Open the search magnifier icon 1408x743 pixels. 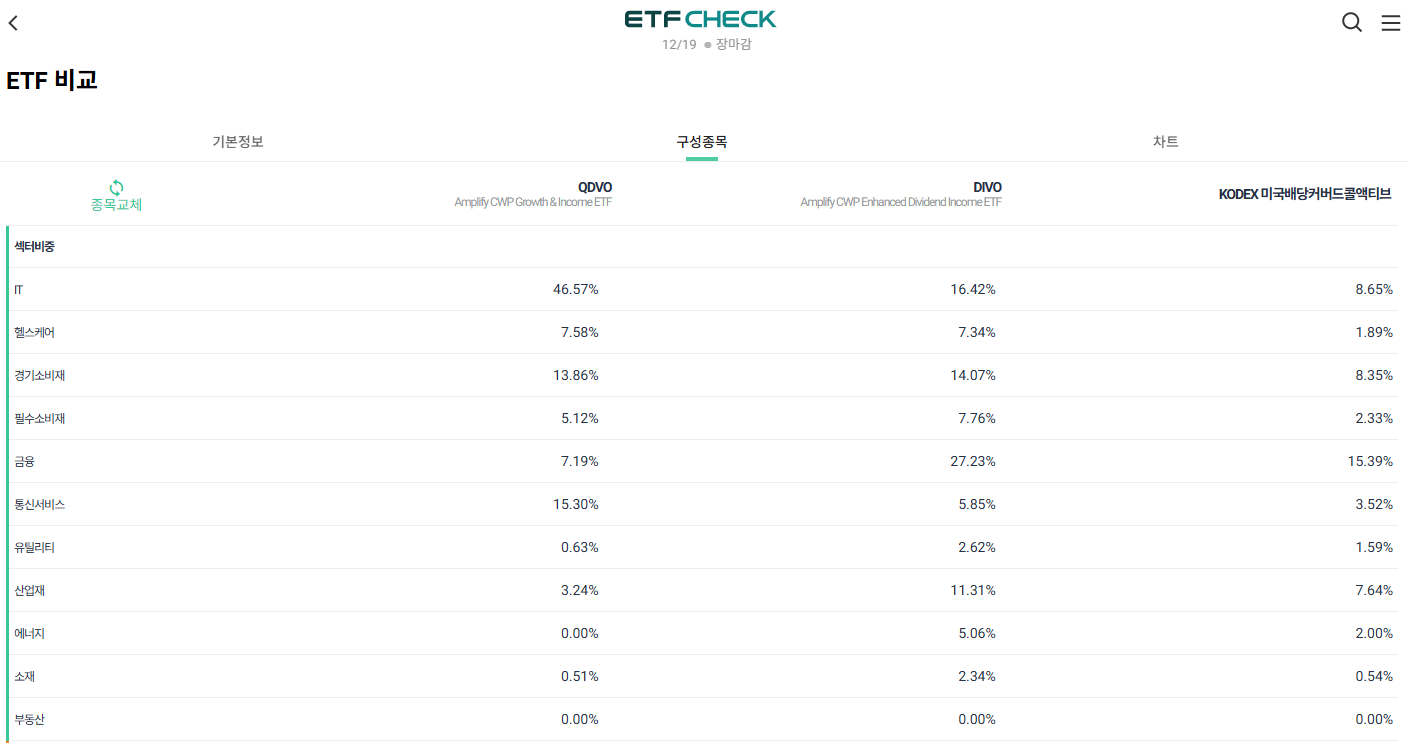coord(1351,22)
